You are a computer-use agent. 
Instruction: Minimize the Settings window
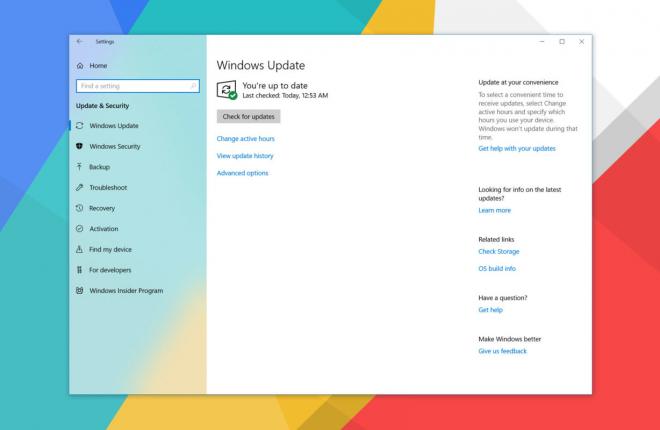542,41
